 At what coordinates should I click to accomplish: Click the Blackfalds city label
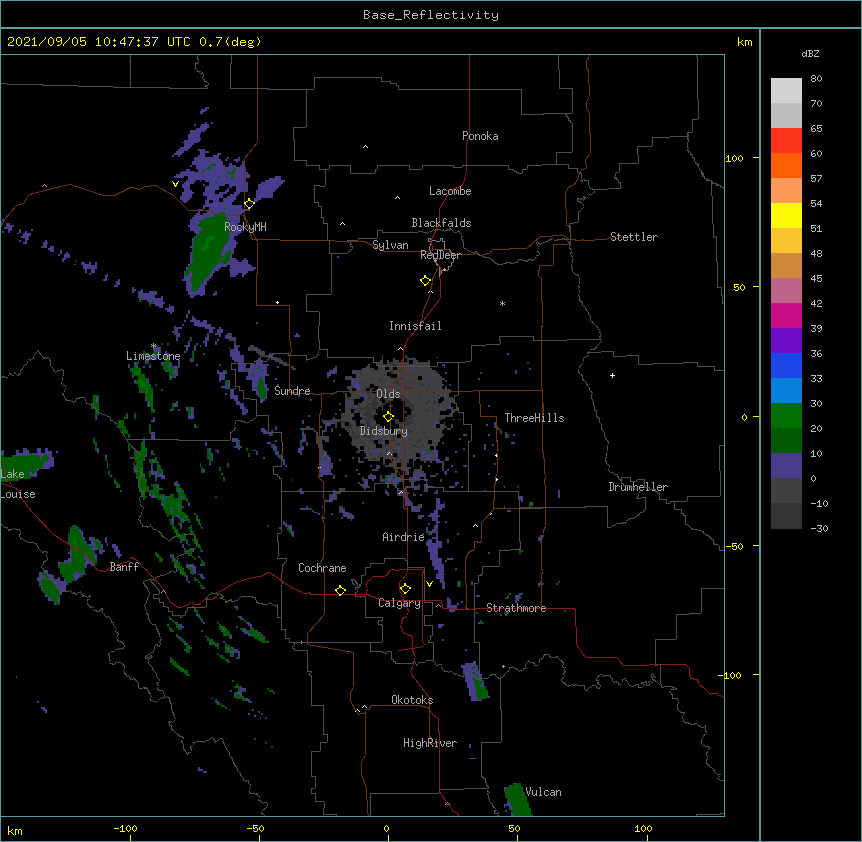(441, 223)
